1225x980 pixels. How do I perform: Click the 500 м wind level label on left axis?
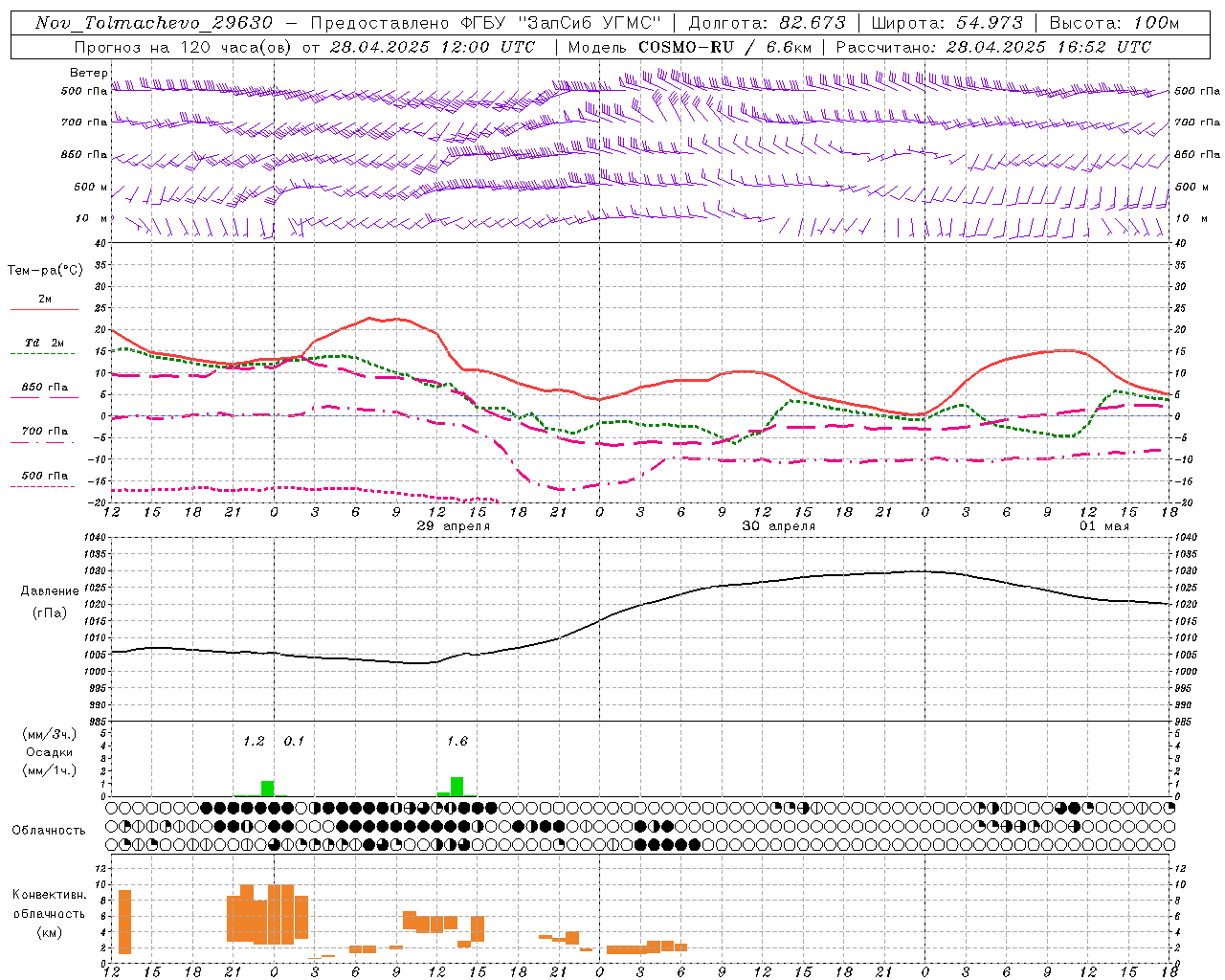point(91,187)
